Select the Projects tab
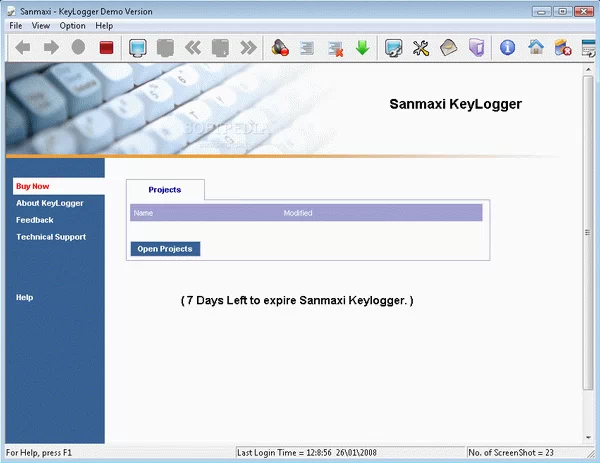The width and height of the screenshot is (600, 463). [165, 190]
